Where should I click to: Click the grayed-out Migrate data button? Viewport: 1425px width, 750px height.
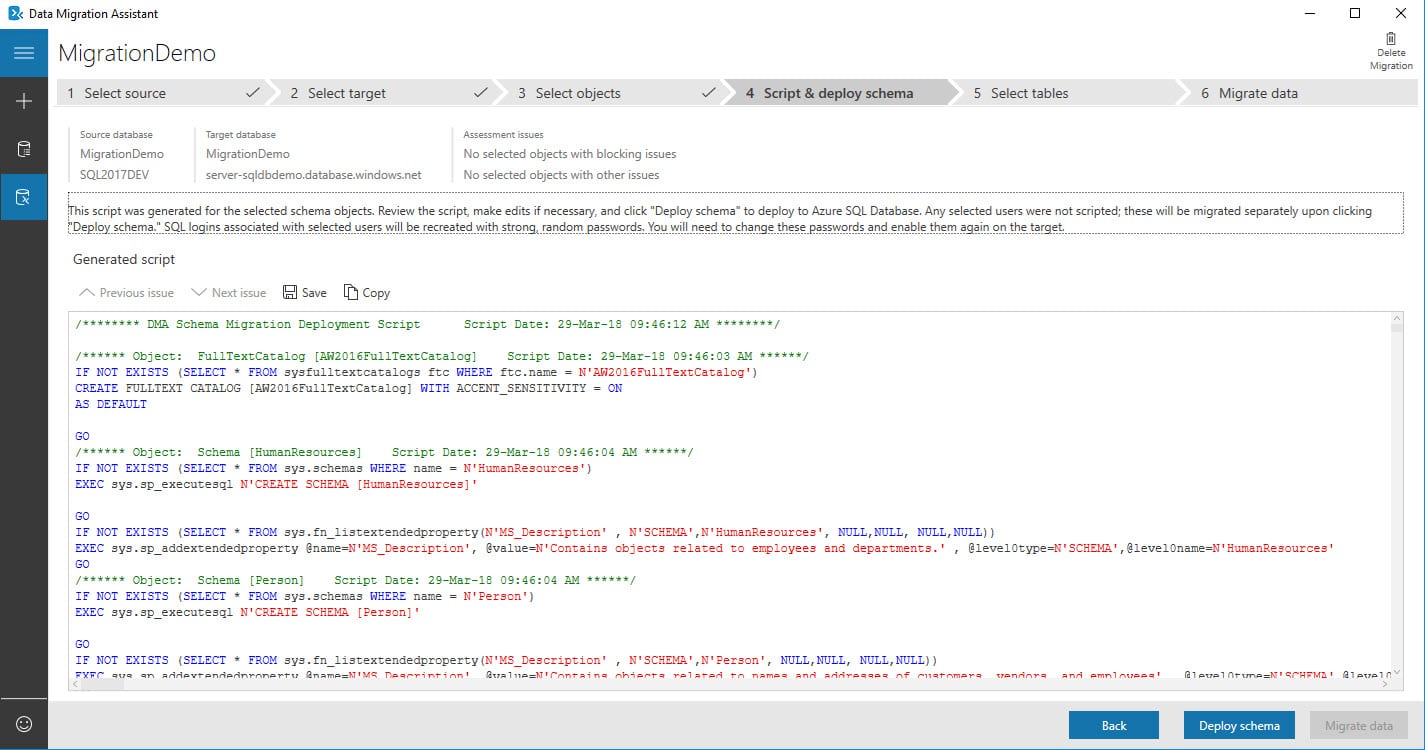click(1359, 725)
